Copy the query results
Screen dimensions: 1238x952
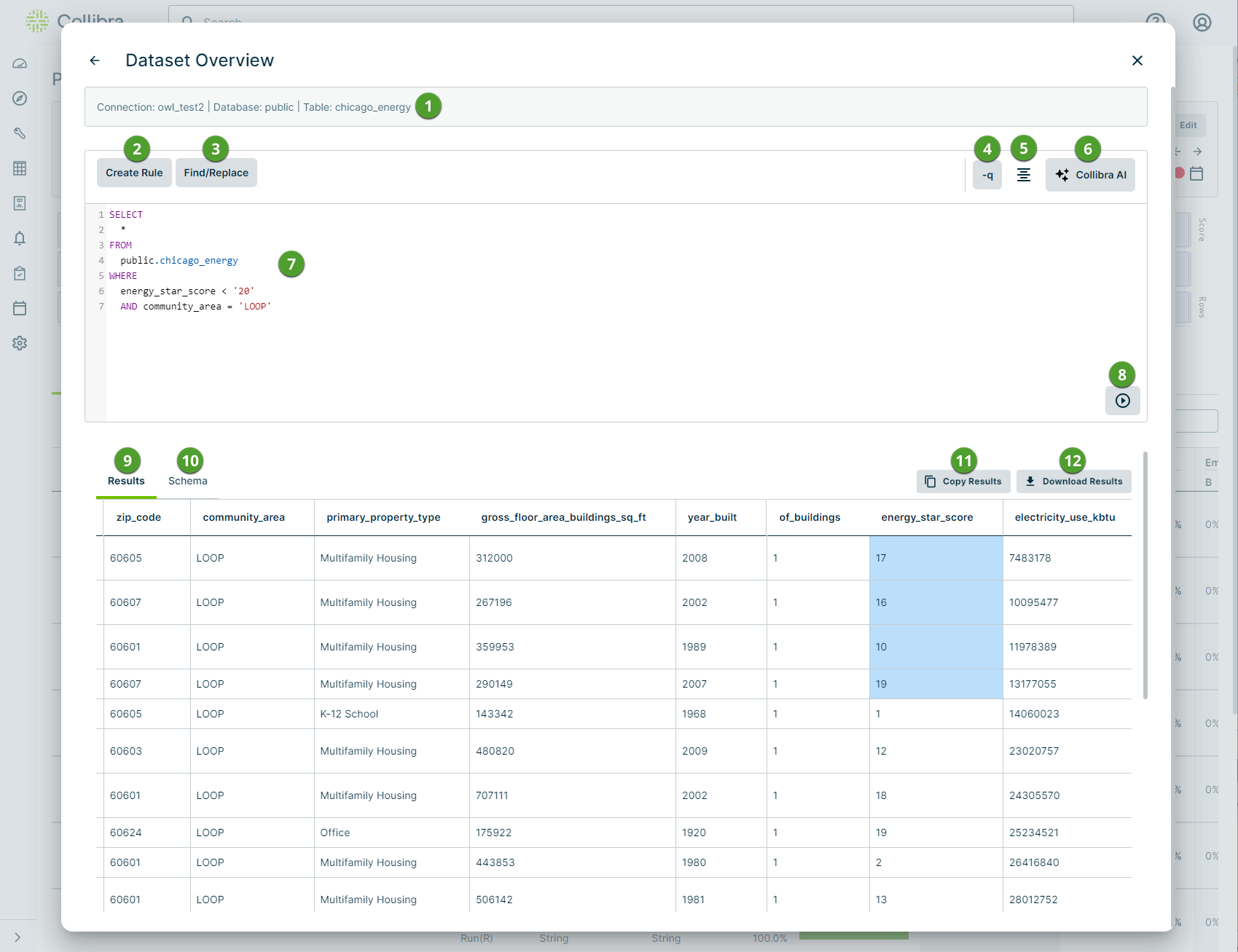click(963, 481)
